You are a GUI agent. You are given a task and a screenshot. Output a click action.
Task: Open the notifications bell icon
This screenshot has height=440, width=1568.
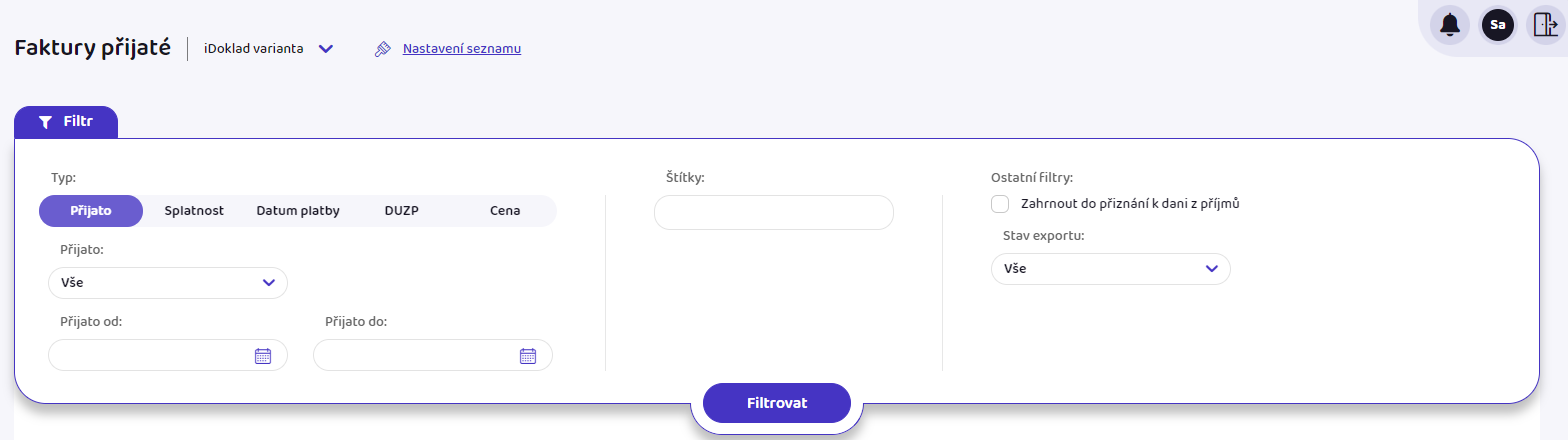(1450, 25)
